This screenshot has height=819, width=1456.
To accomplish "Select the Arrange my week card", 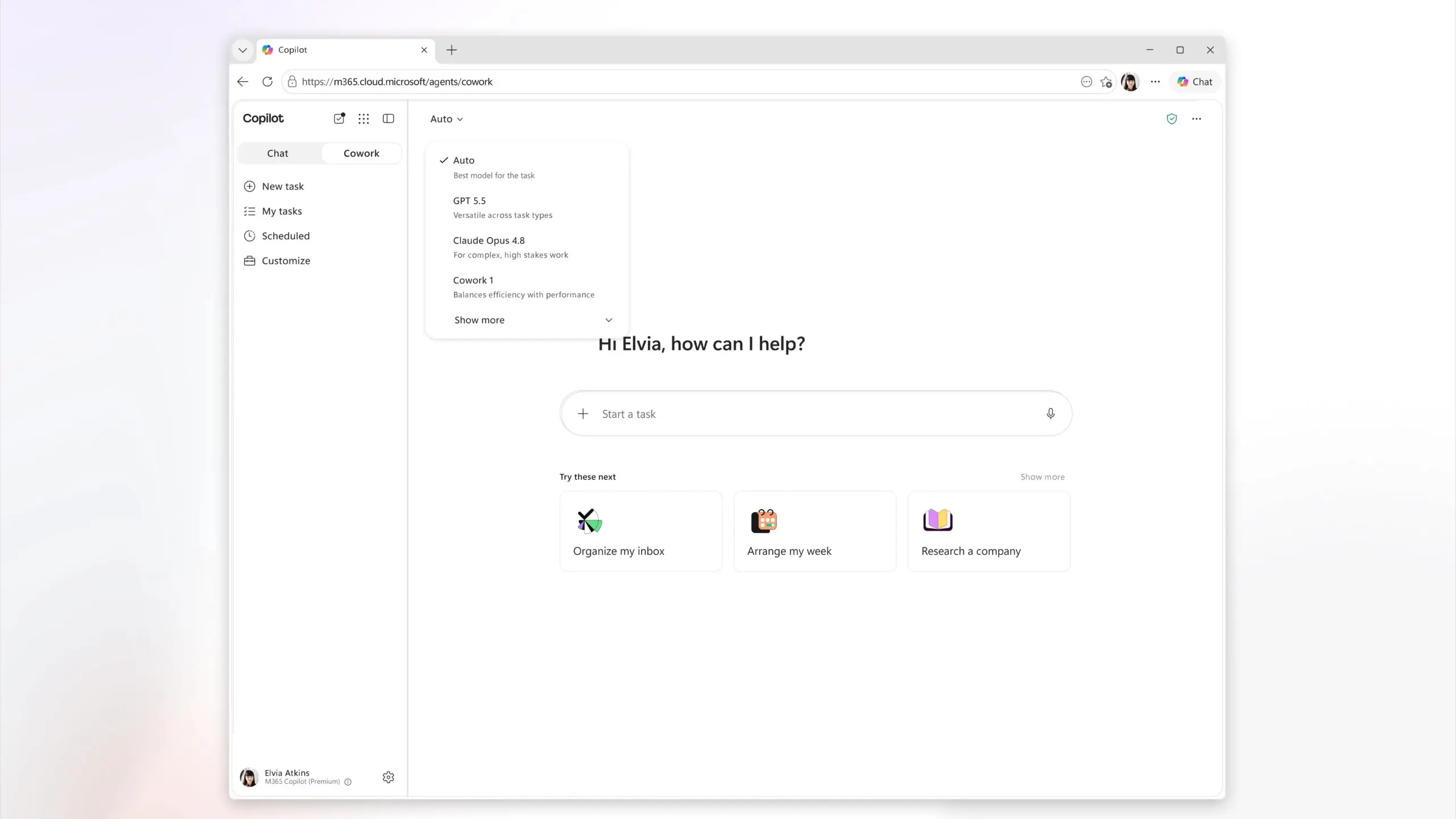I will coord(815,531).
